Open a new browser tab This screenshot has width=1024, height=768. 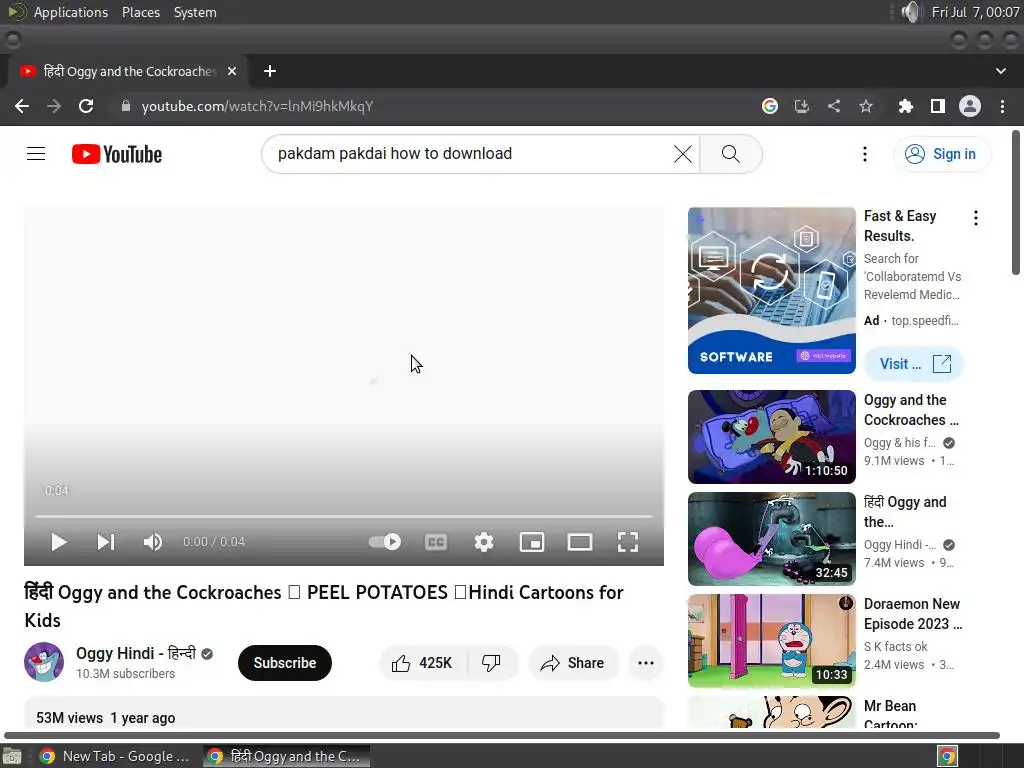[x=270, y=71]
